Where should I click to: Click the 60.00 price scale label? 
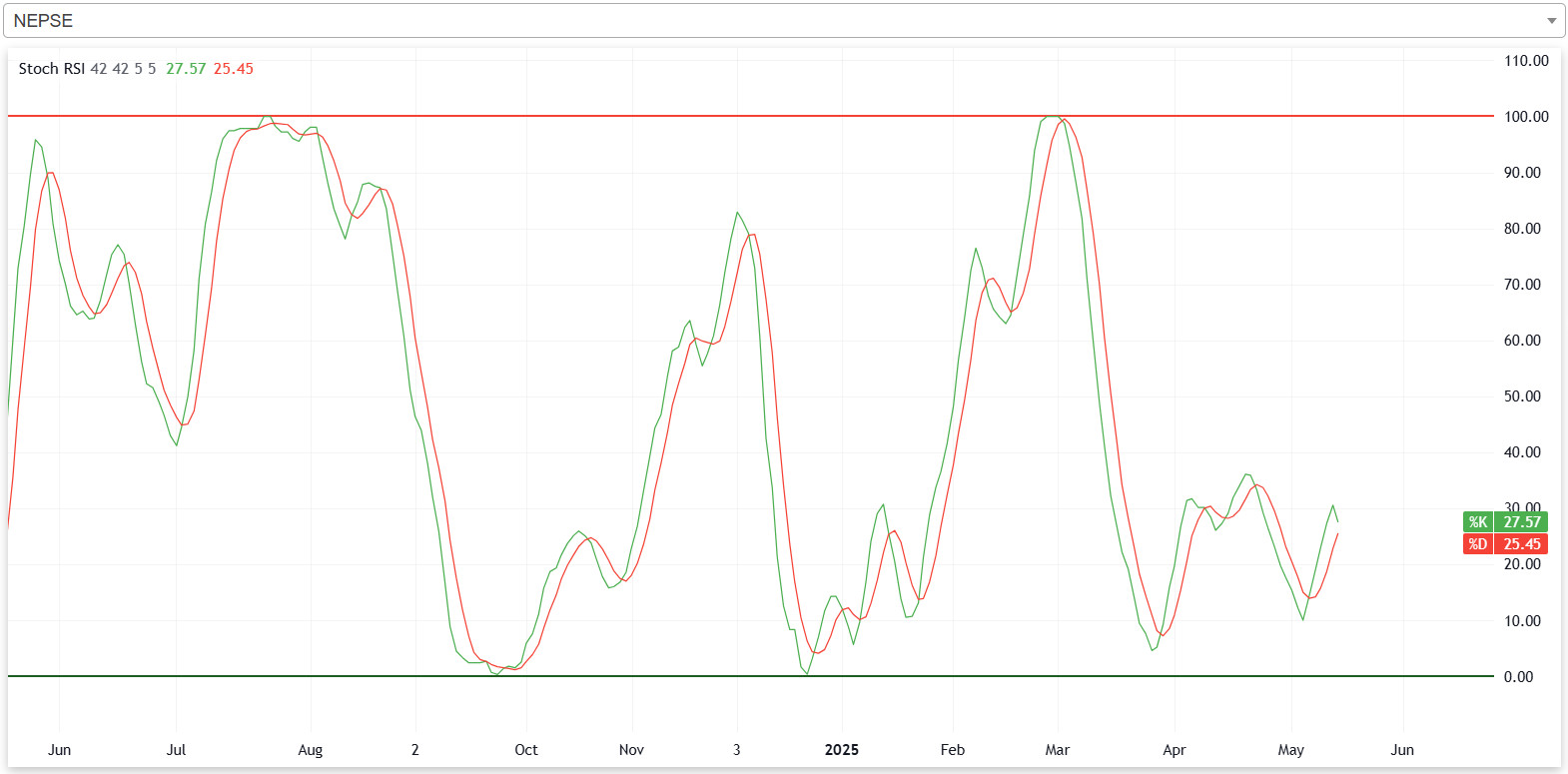1522,341
